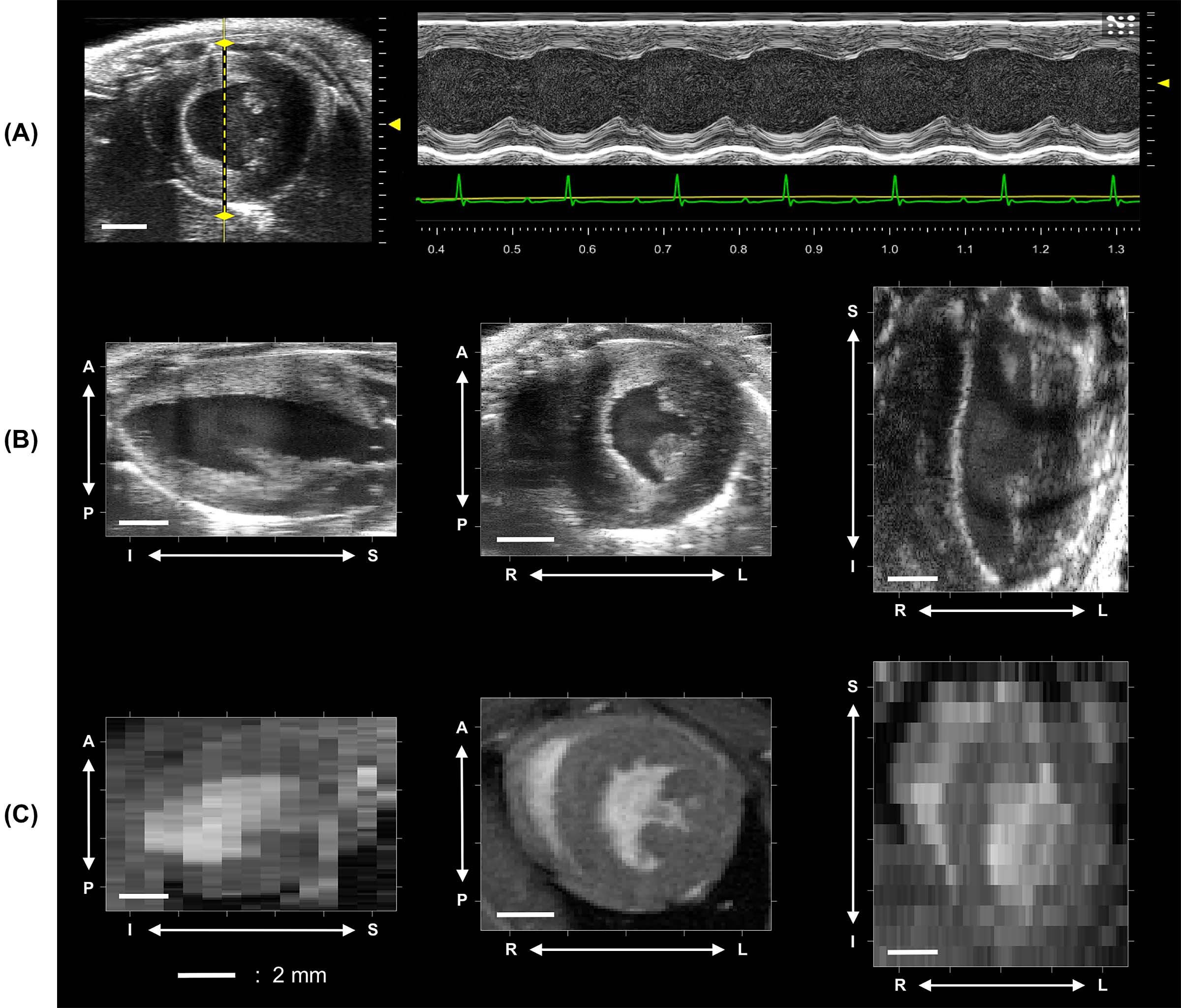Screen dimensions: 1181x1008
Task: Click the 0.5 second tick on time axis
Action: click(512, 232)
